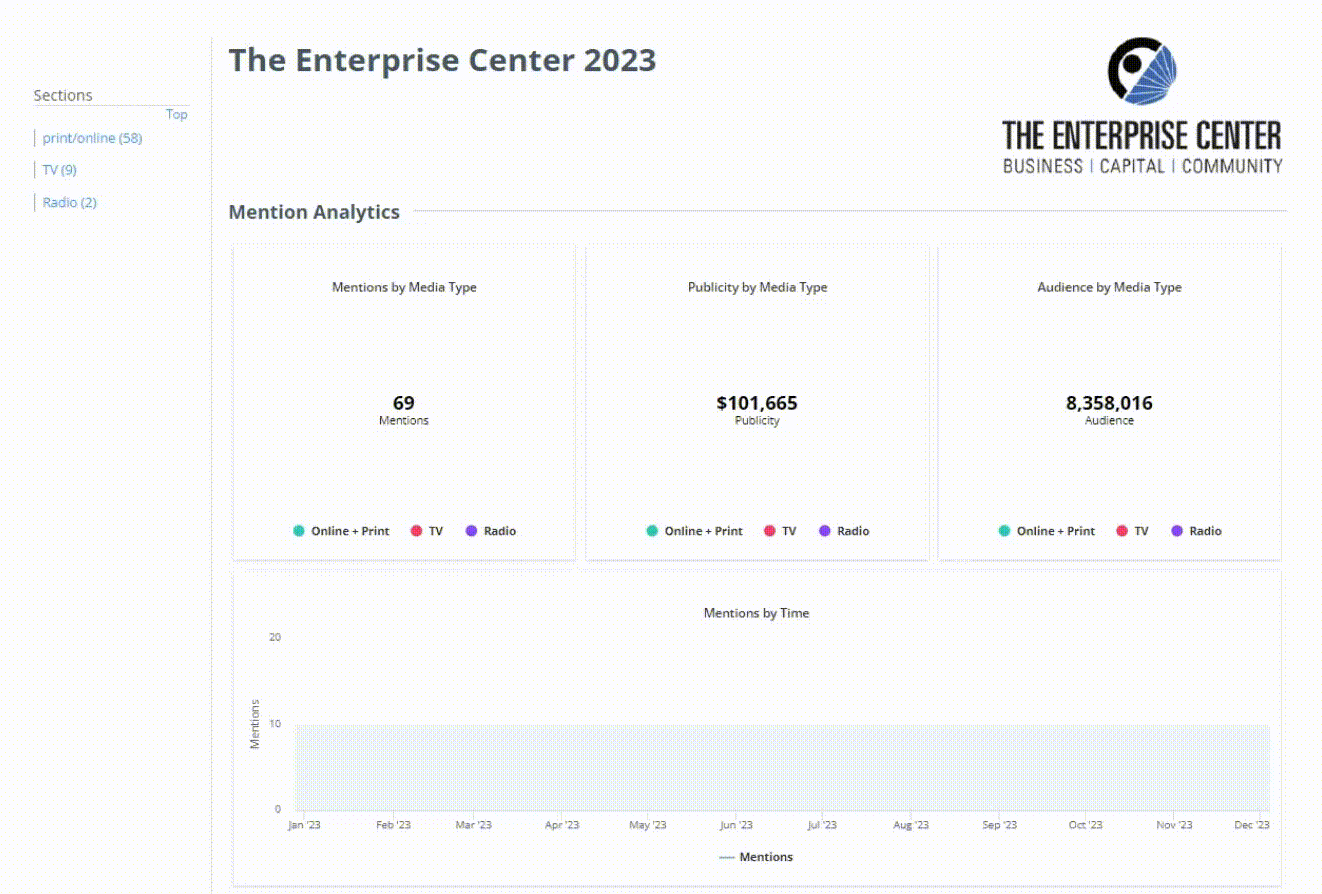Click the teal Online + Print dot under Mentions chart
This screenshot has width=1322, height=894.
(298, 531)
